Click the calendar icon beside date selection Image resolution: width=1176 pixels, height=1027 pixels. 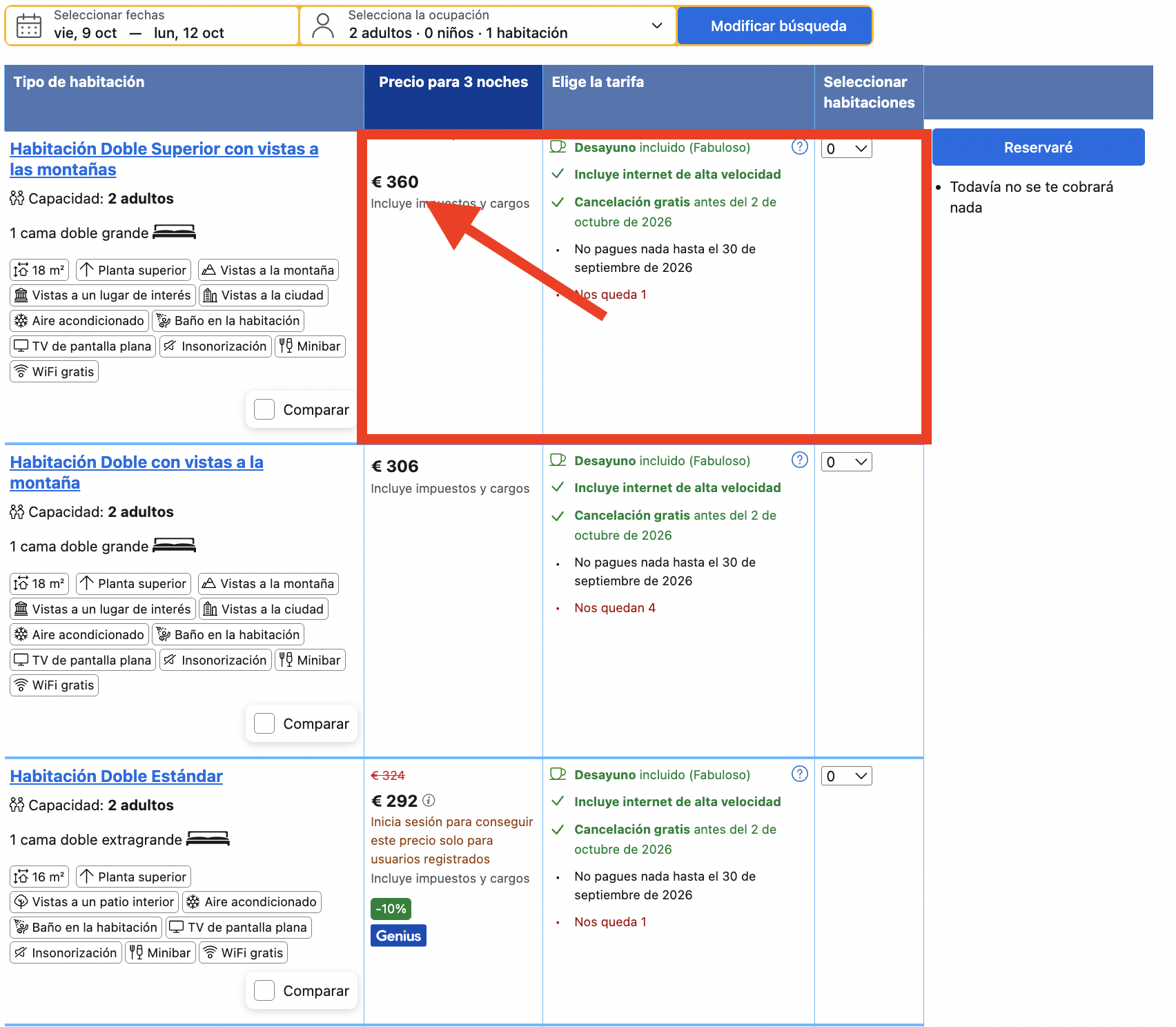coord(29,26)
